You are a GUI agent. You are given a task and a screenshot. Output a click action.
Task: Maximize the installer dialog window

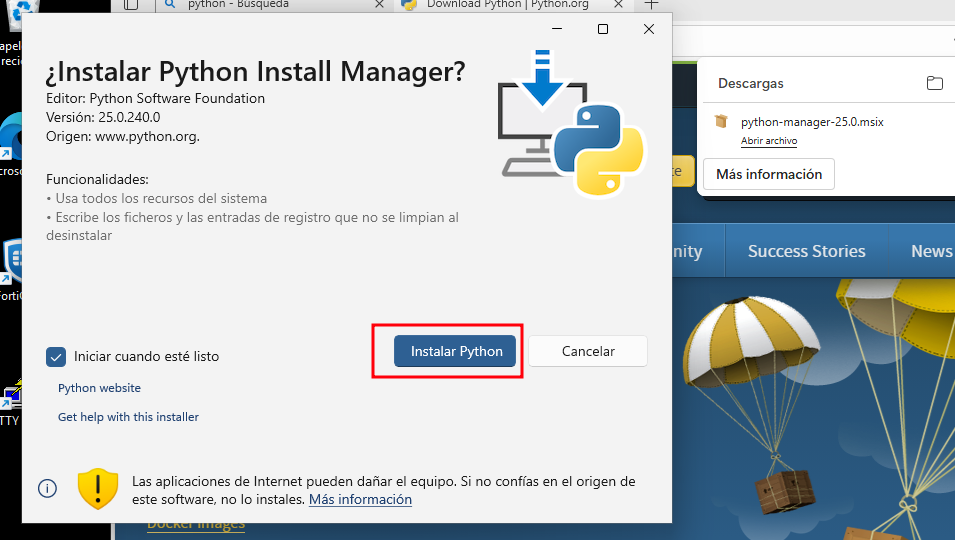point(603,29)
